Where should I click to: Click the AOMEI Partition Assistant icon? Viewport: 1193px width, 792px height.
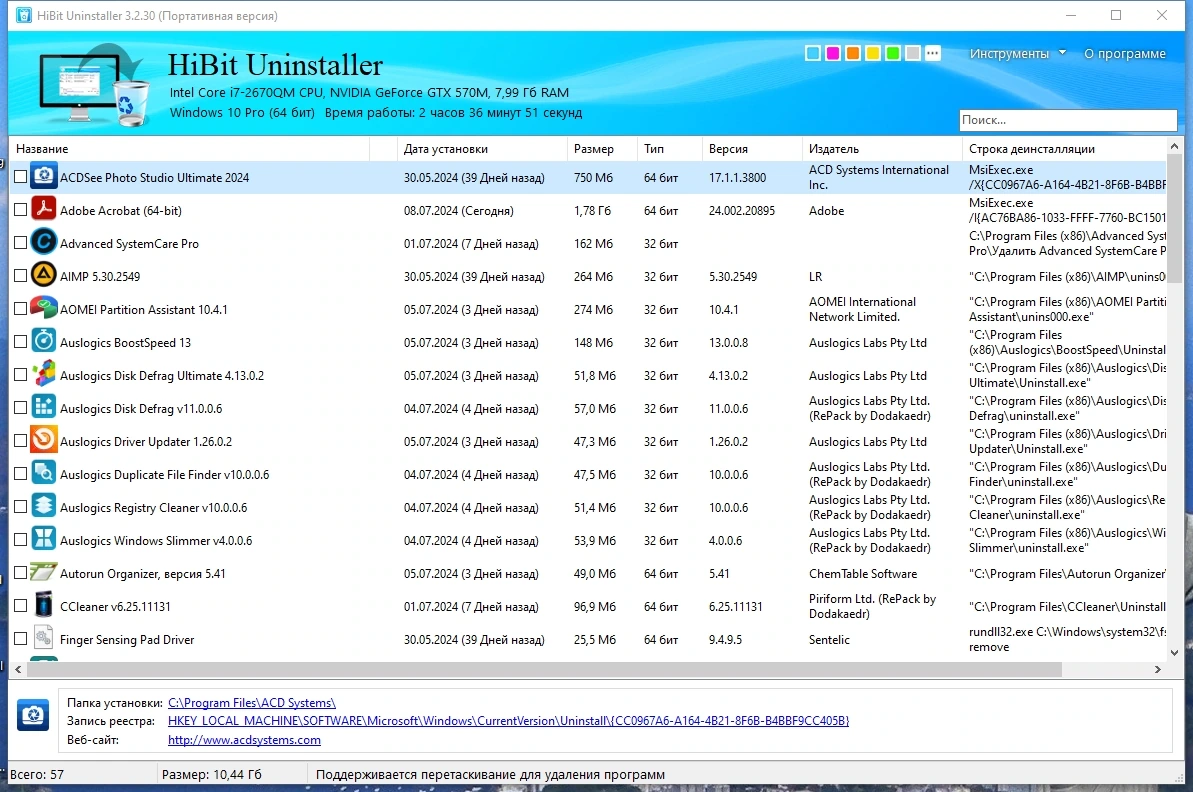pos(43,309)
